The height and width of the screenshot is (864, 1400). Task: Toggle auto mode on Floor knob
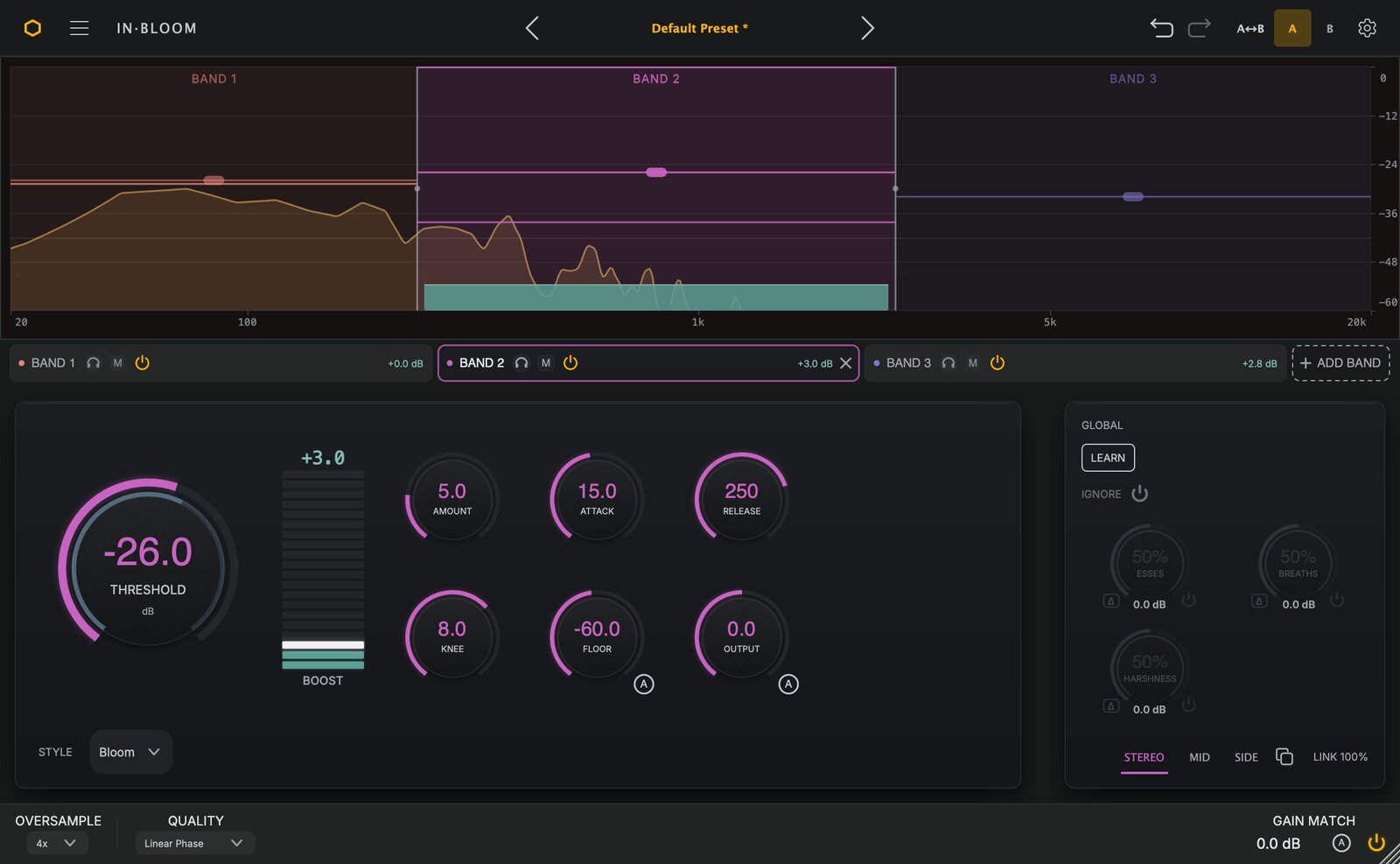click(644, 685)
